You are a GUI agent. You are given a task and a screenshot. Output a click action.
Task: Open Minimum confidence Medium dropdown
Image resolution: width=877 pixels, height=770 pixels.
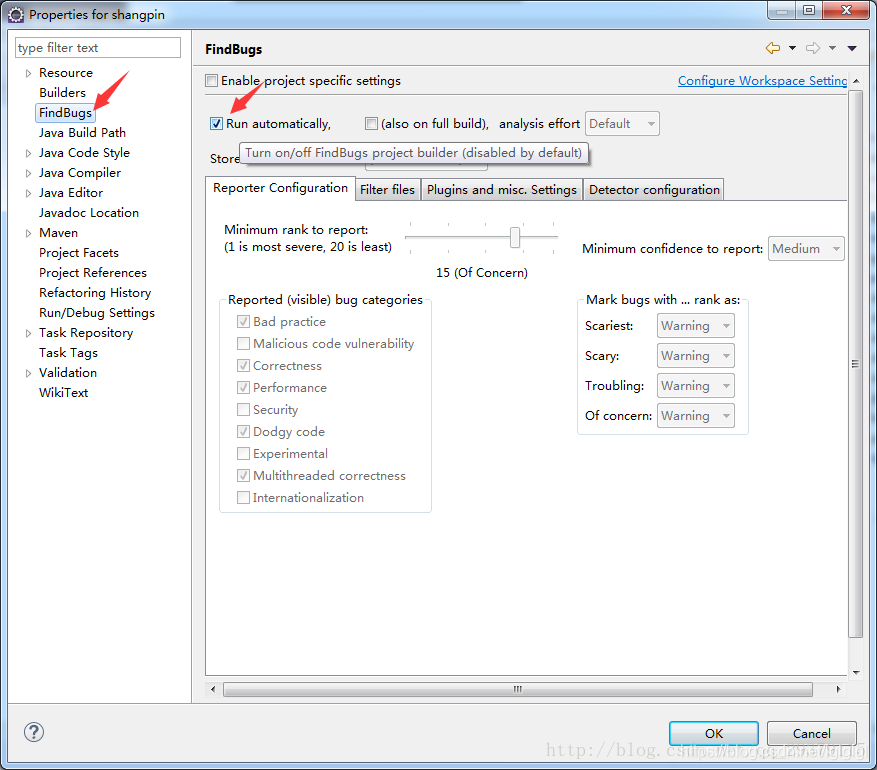pos(806,248)
